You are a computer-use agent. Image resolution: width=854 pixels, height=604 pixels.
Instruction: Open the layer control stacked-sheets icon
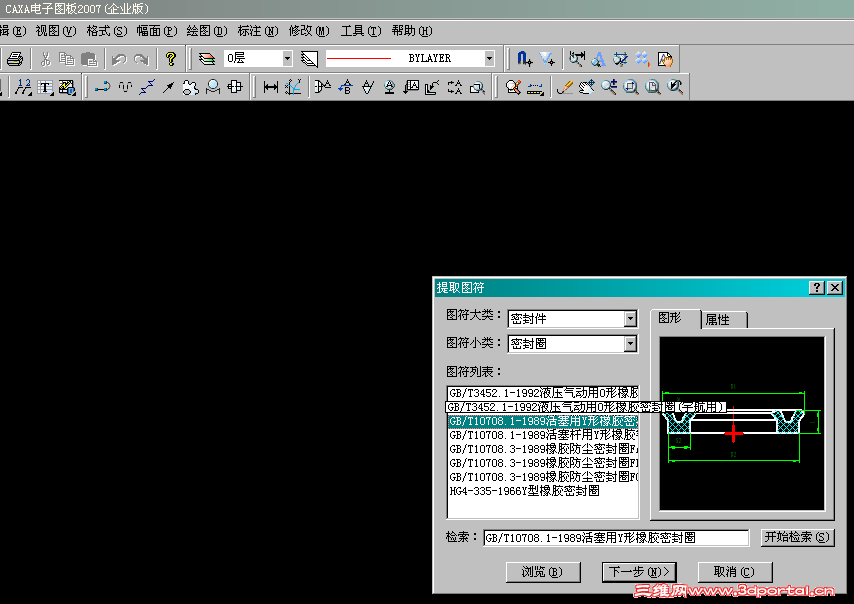pyautogui.click(x=207, y=58)
